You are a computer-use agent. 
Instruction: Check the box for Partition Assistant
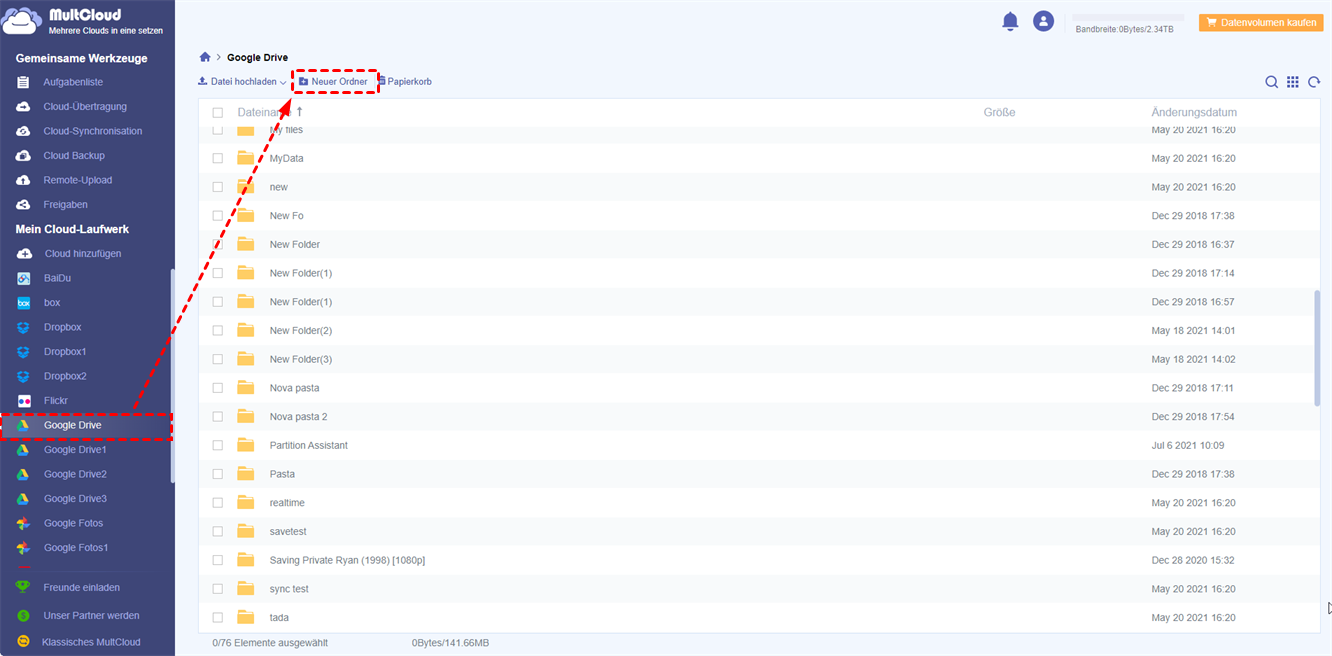click(x=218, y=445)
